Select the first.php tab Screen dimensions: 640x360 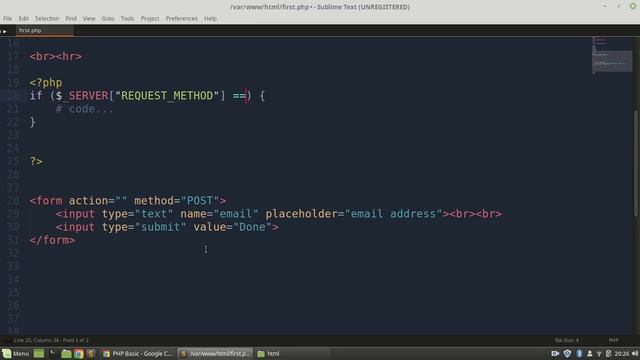coord(44,31)
